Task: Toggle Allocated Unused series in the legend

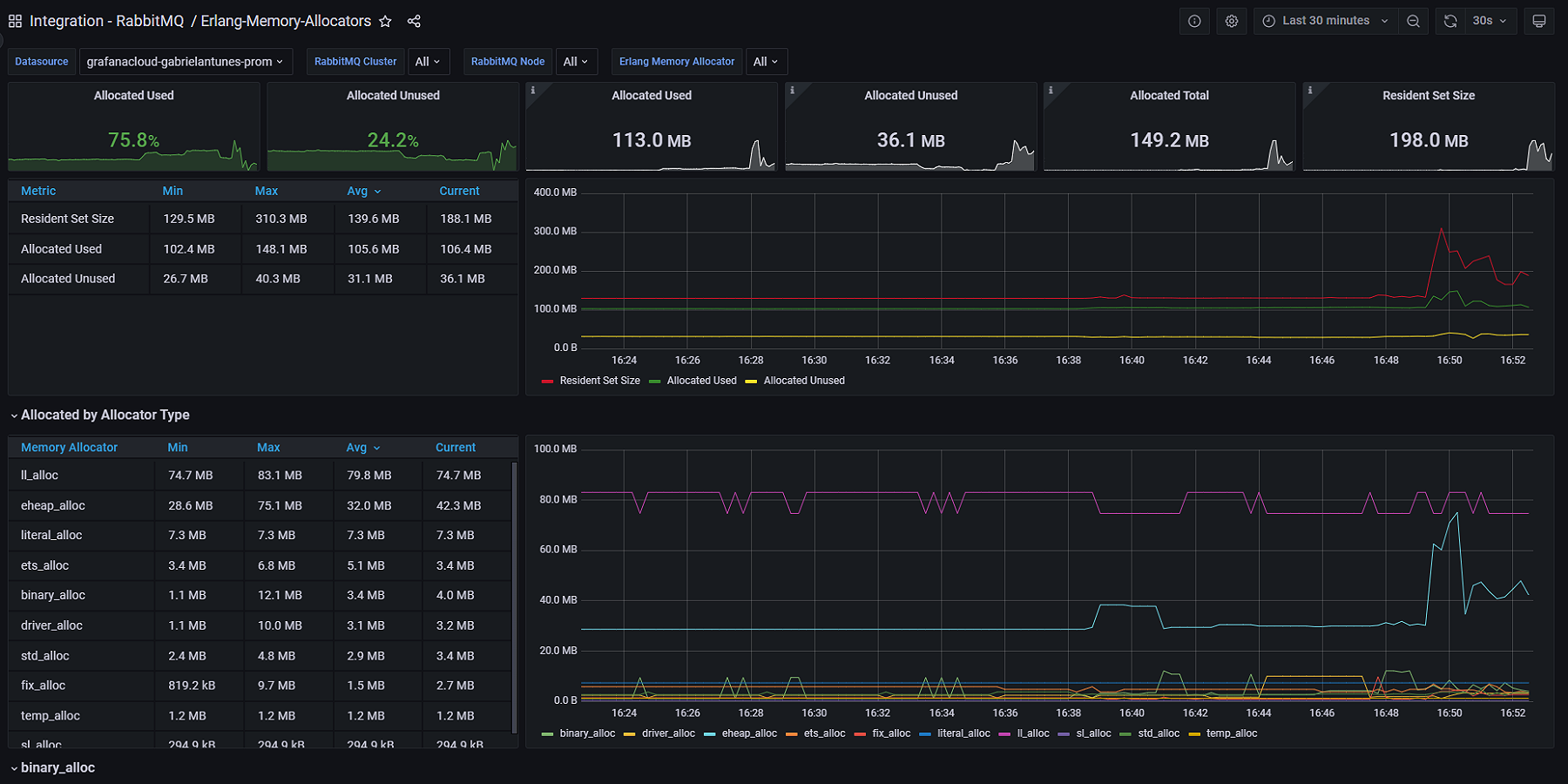Action: pyautogui.click(x=803, y=381)
